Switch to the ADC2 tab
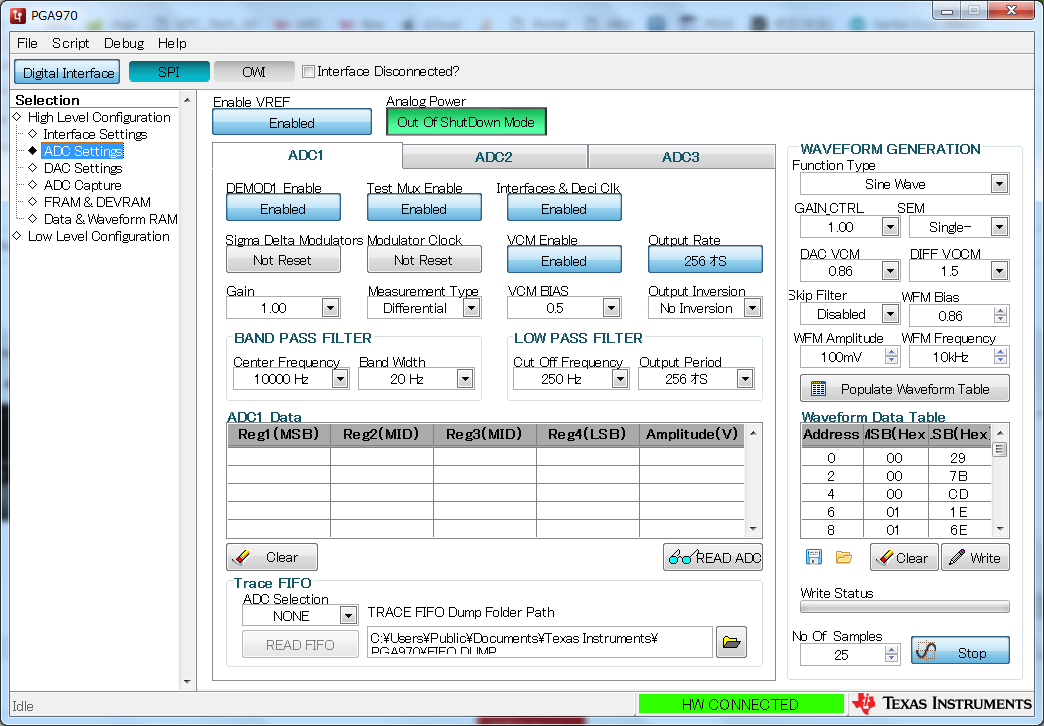The width and height of the screenshot is (1044, 726). pos(494,156)
